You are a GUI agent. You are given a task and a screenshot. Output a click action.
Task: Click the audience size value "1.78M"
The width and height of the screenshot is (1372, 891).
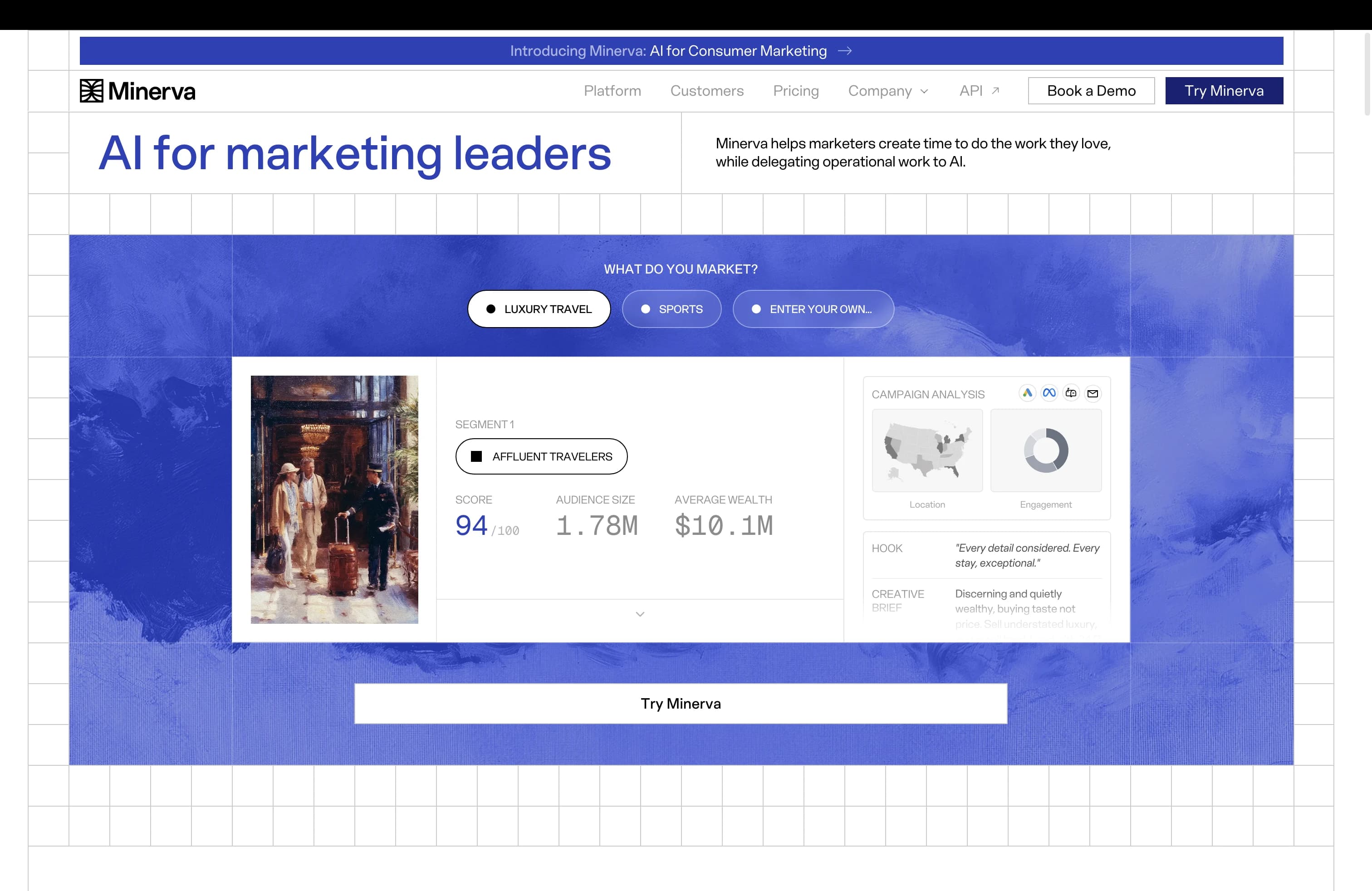click(x=597, y=526)
